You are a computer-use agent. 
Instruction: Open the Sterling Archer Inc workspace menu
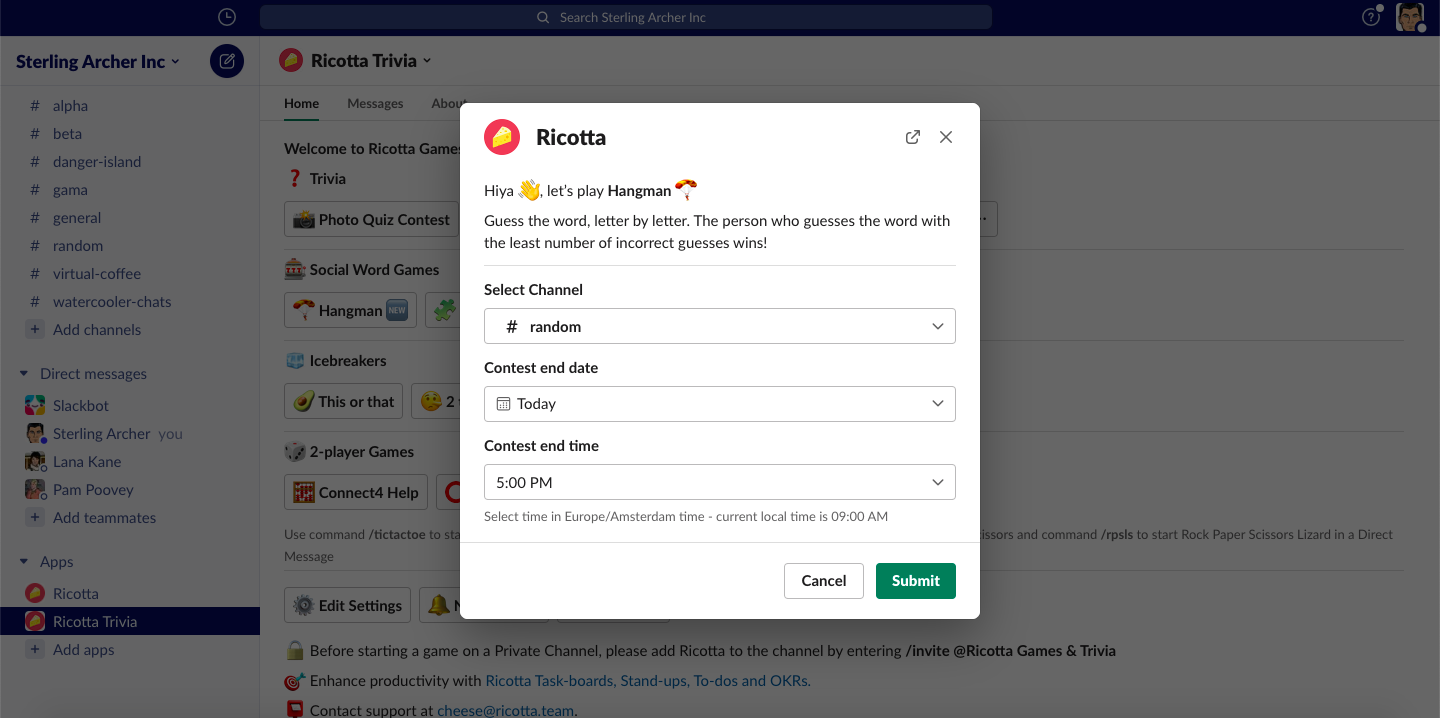click(97, 61)
